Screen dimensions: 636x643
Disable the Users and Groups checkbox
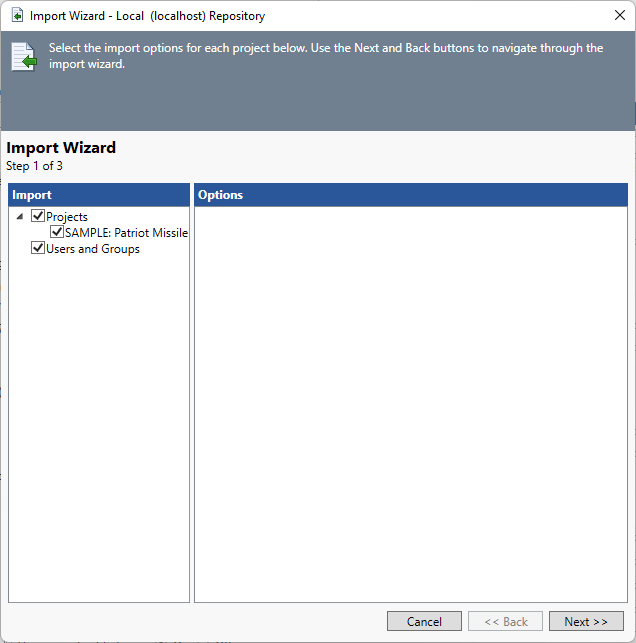click(38, 249)
